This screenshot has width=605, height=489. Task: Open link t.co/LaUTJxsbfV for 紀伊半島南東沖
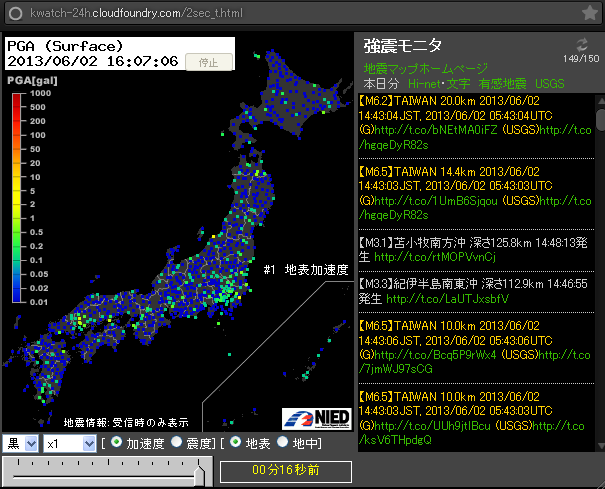point(448,299)
